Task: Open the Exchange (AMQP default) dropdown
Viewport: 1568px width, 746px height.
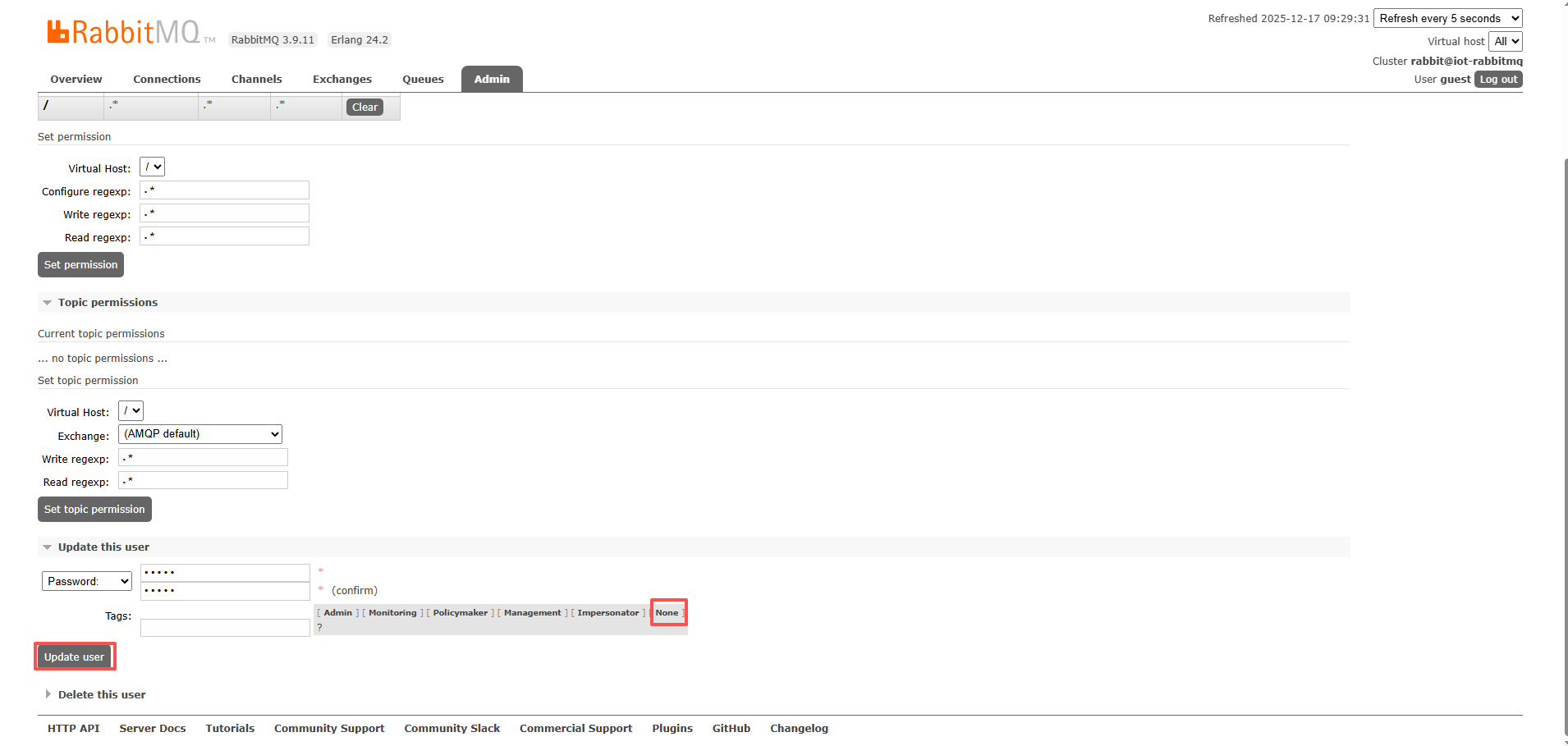Action: click(x=200, y=434)
